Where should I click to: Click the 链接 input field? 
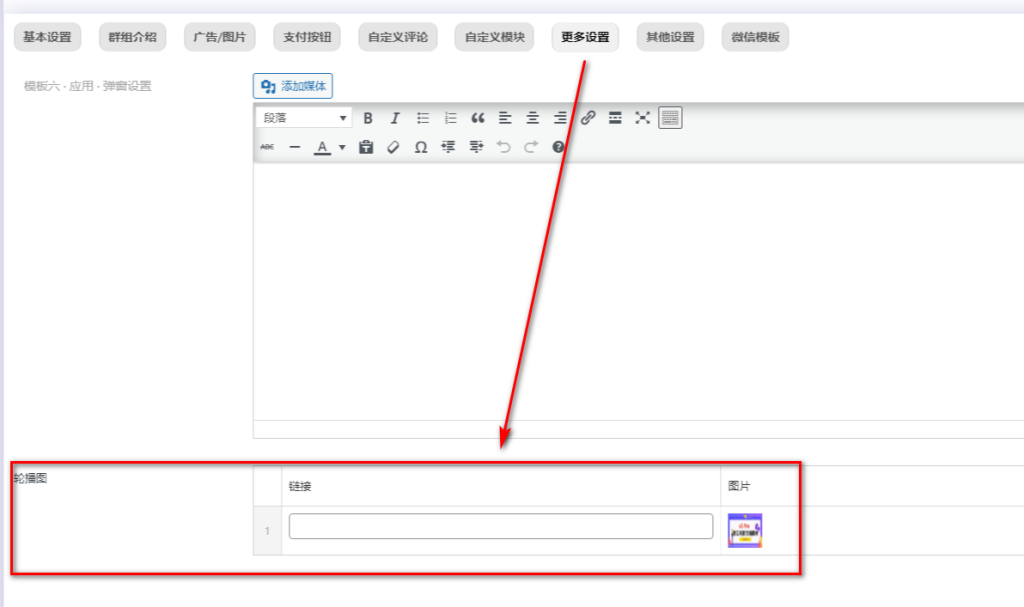tap(500, 526)
